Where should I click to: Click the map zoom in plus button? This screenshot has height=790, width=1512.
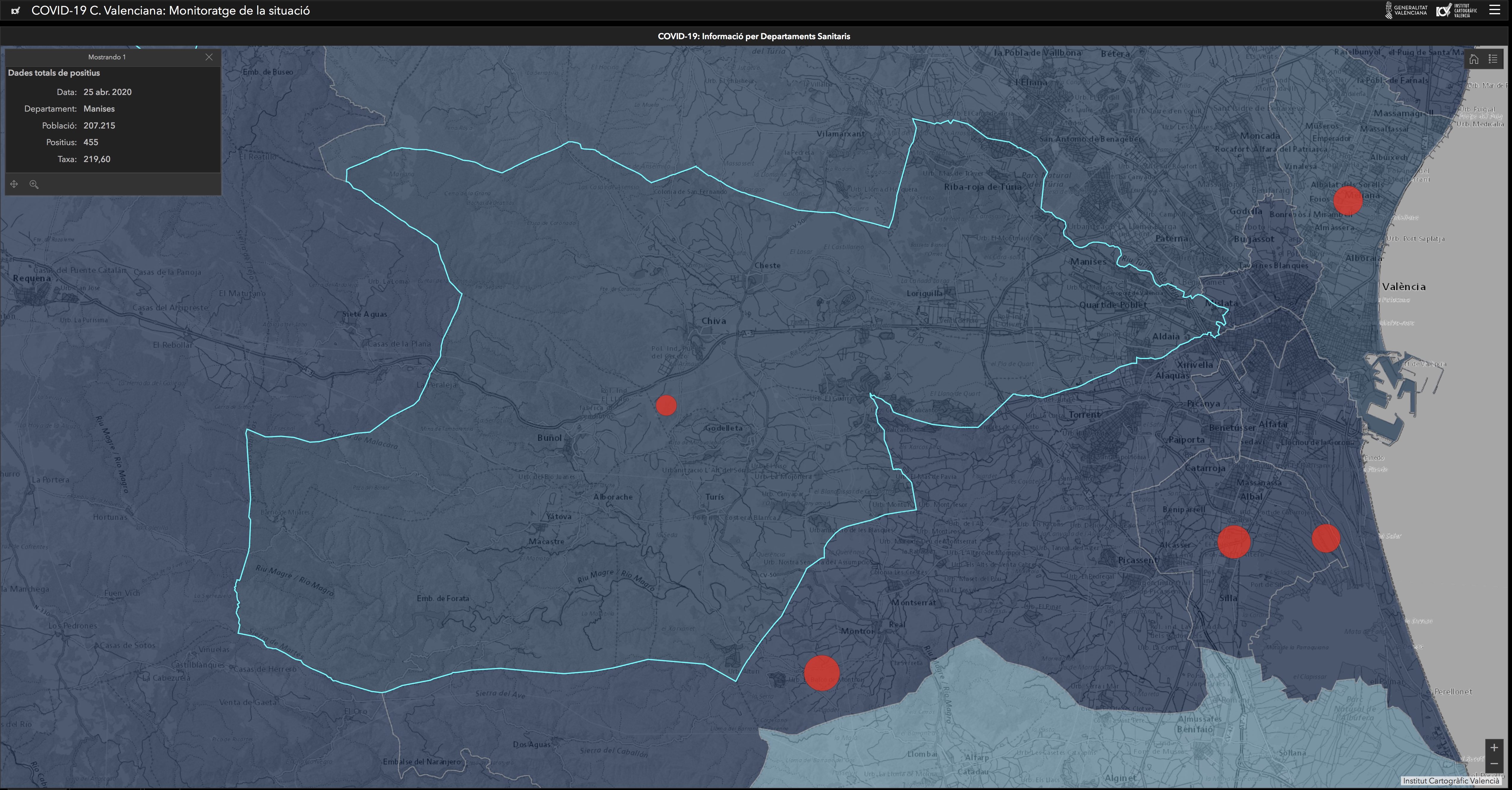[x=1494, y=748]
